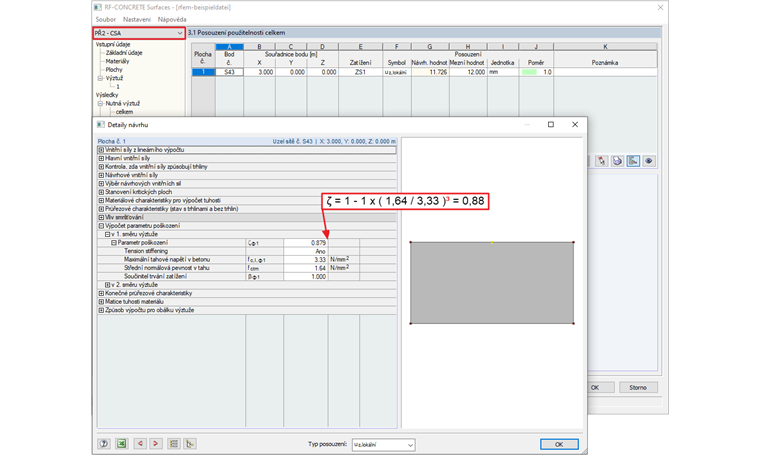Select Plochy in navigator tree

click(114, 70)
